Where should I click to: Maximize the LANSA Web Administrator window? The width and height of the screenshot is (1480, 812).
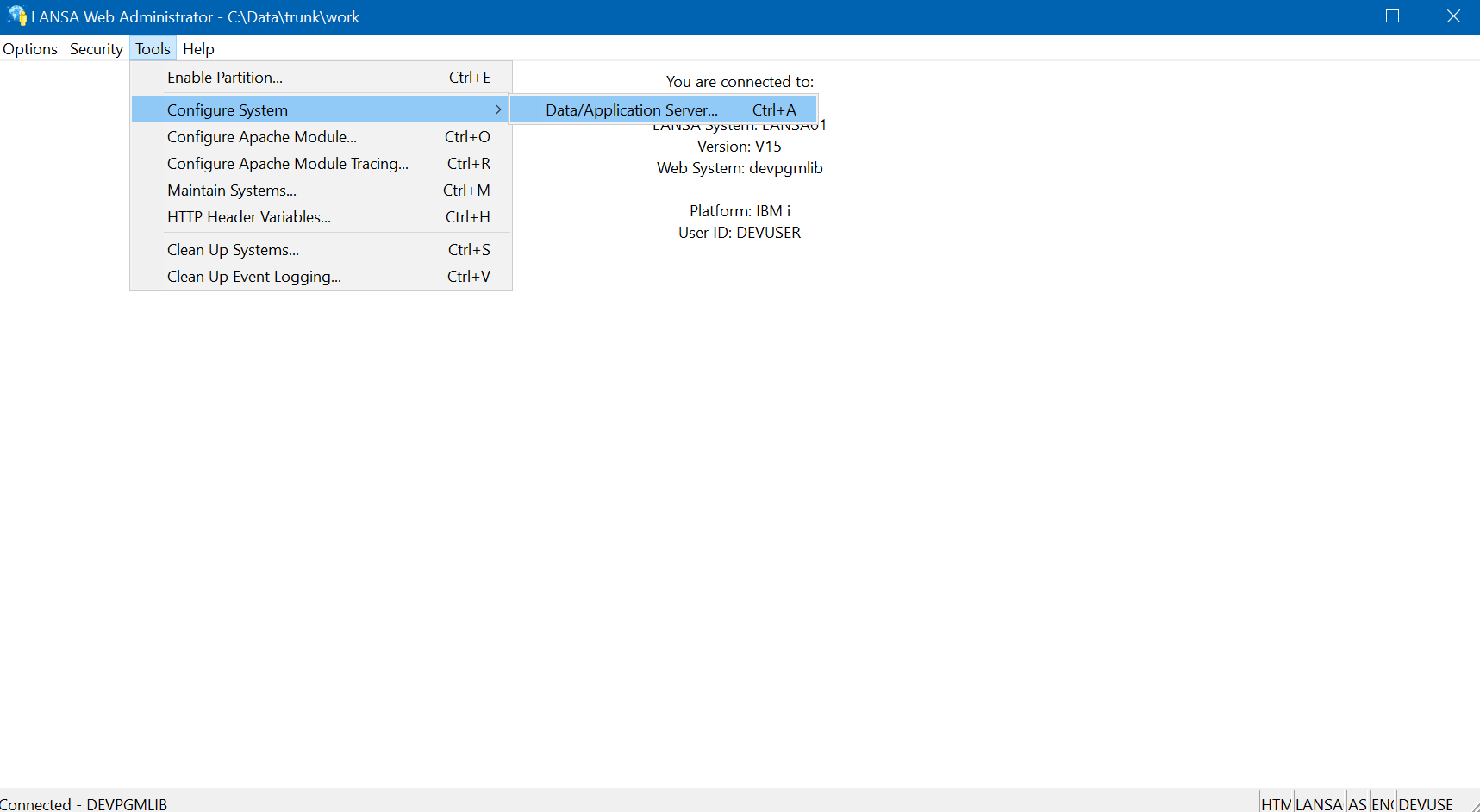coord(1392,16)
